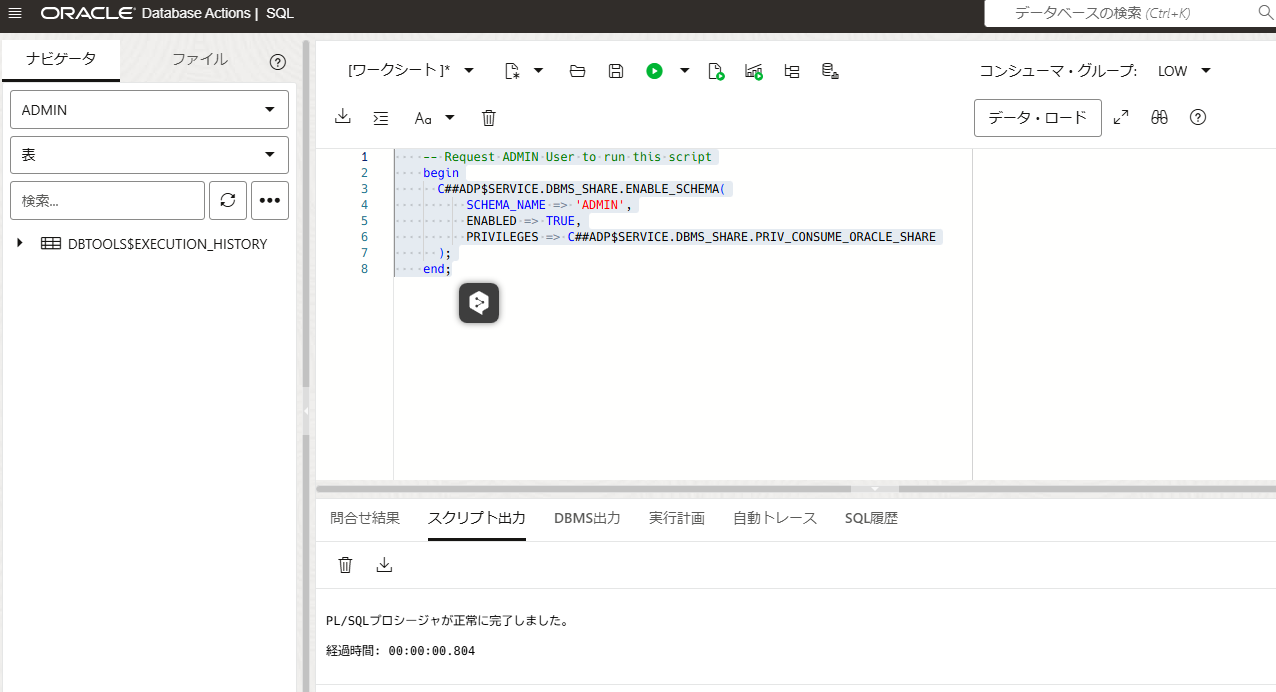
Task: Show the explain plan (hierarchy icon)
Action: pos(791,71)
